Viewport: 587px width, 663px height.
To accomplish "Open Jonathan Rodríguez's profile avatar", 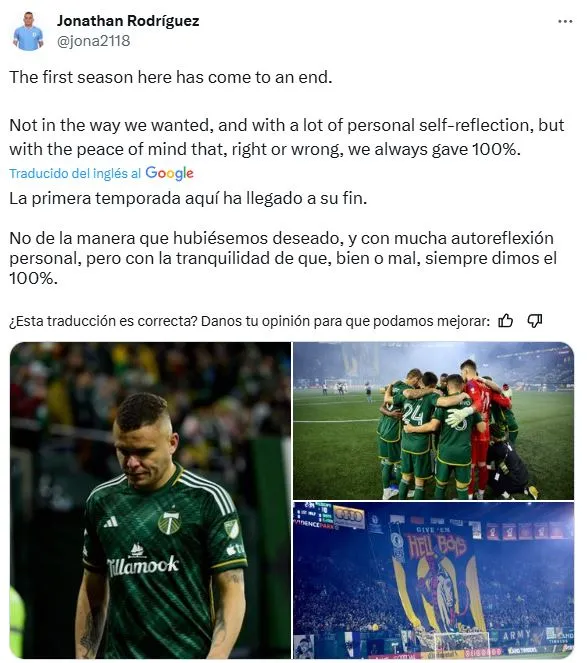I will coord(28,31).
